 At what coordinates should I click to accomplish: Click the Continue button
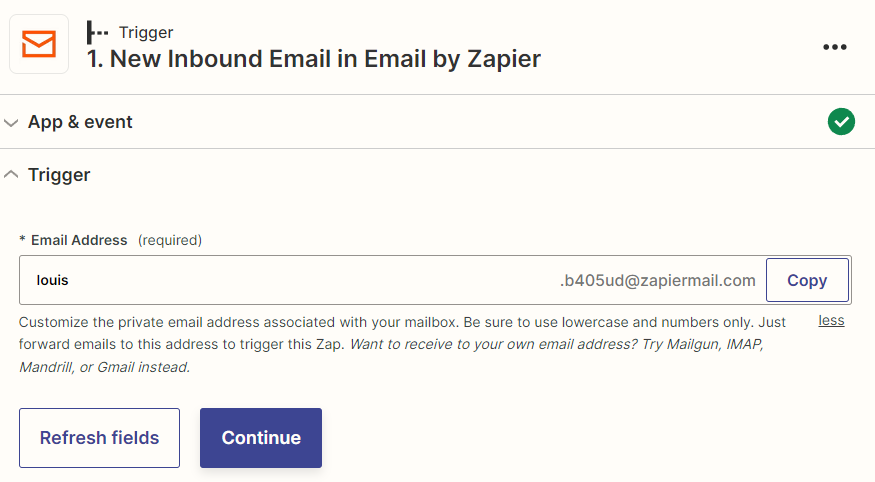[261, 438]
